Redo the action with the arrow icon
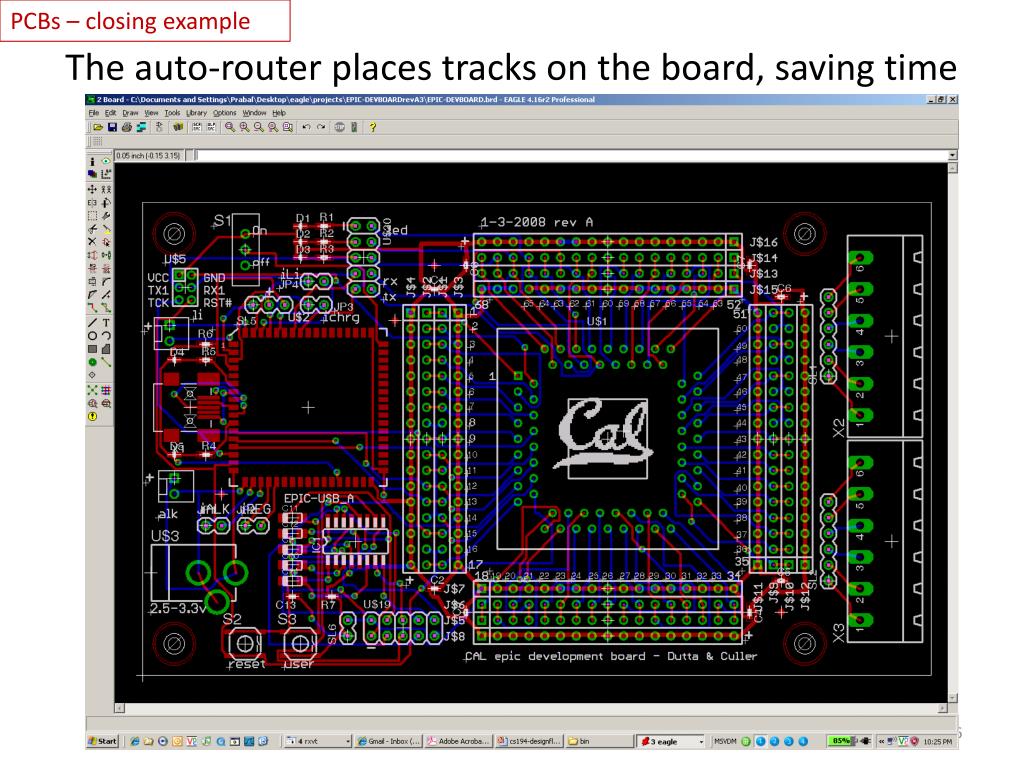Image resolution: width=1024 pixels, height=768 pixels. pos(321,127)
